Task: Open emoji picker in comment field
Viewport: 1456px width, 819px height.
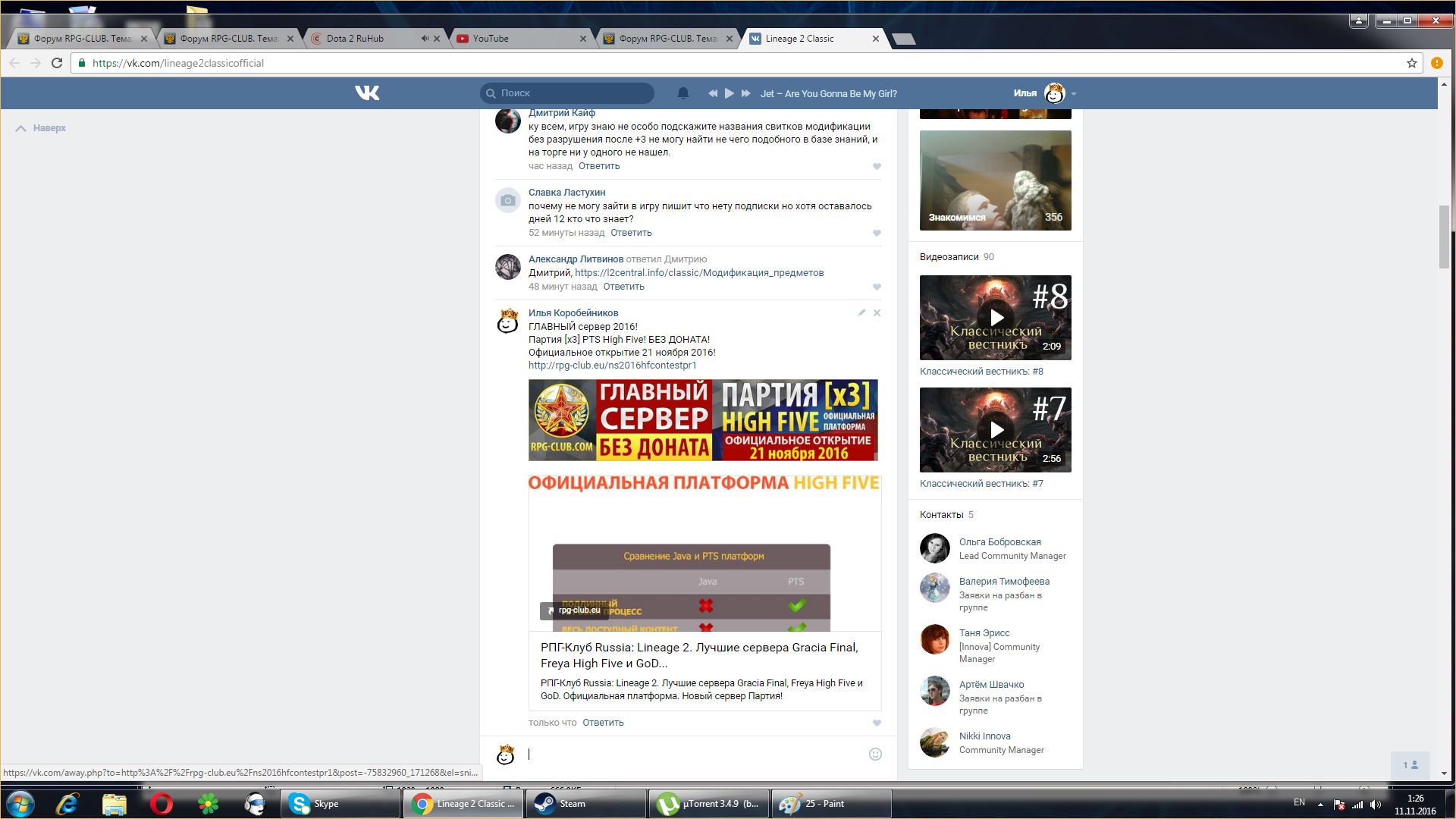Action: click(x=875, y=754)
